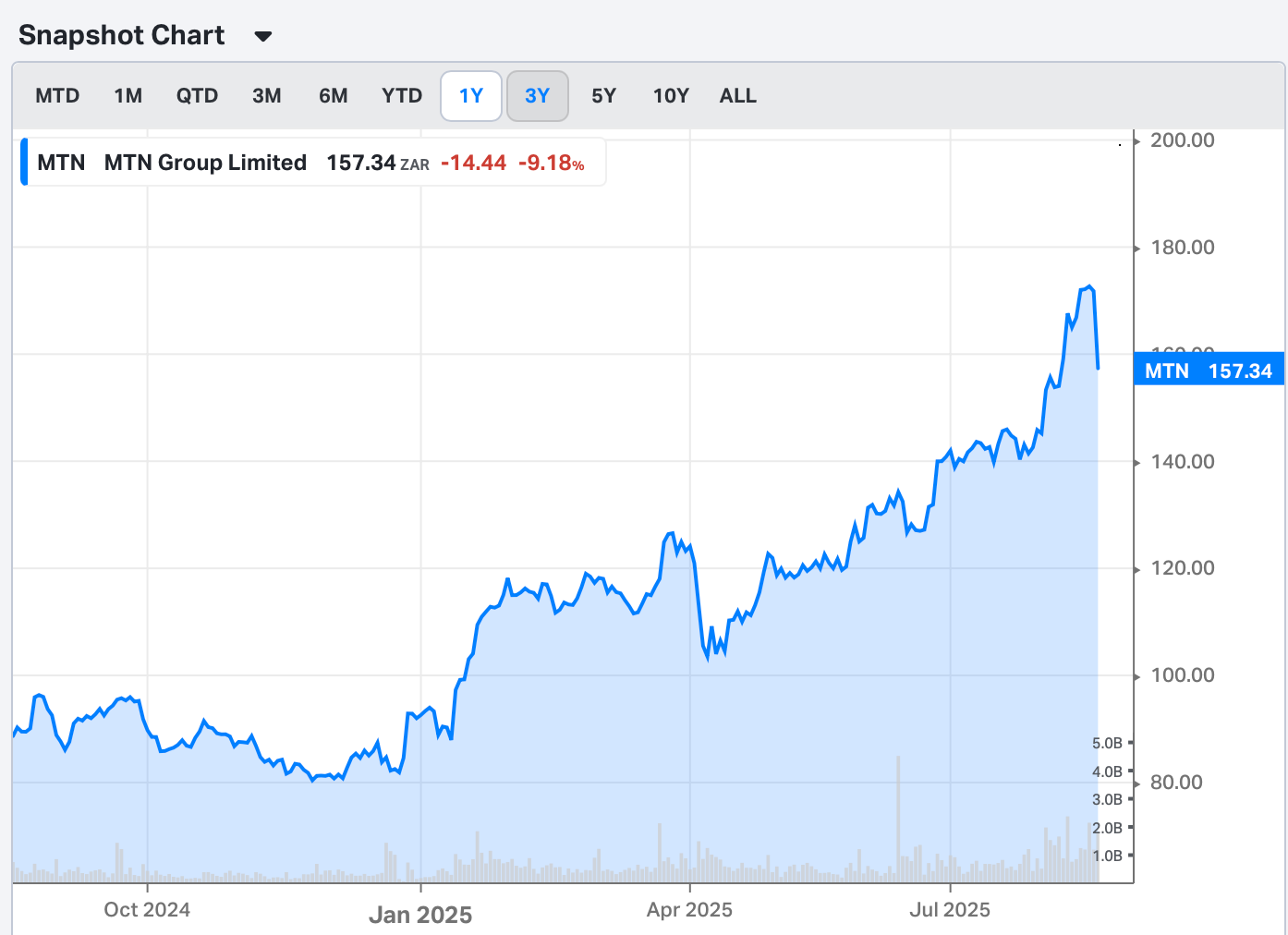Viewport: 1288px width, 935px height.
Task: Click the 5.0B volume label
Action: pos(1107,744)
